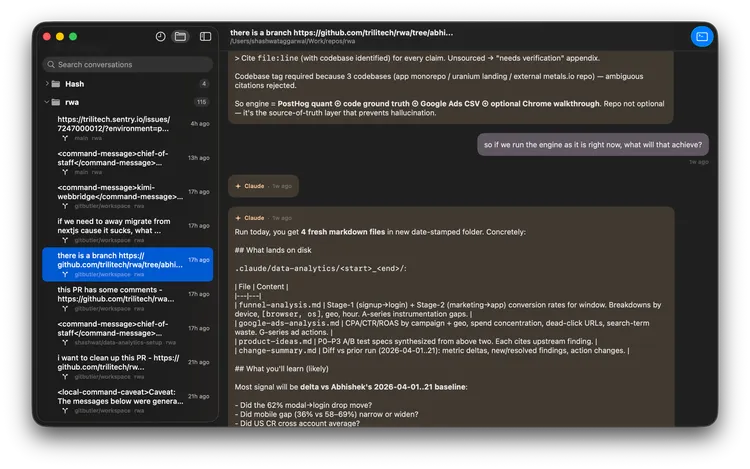Screen dimensions: 750x469
Task: Click the Claude spark icon in collapsed message
Action: [238, 186]
